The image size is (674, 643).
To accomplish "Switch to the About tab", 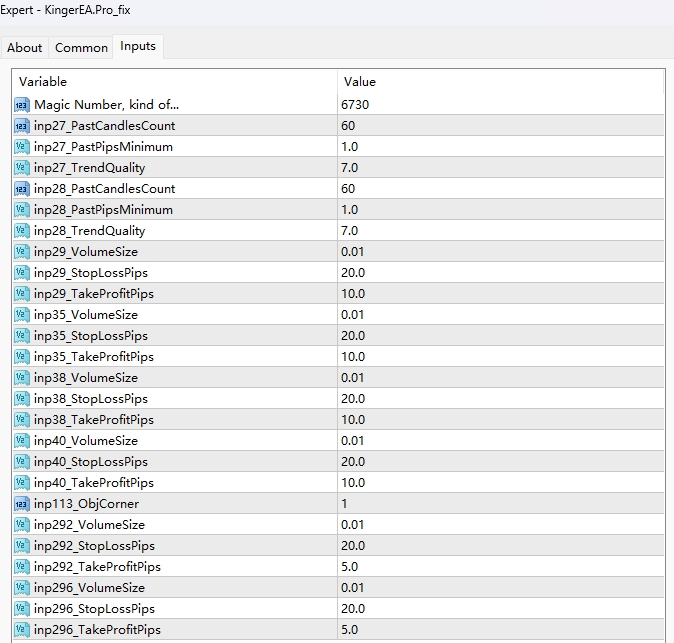I will (25, 48).
